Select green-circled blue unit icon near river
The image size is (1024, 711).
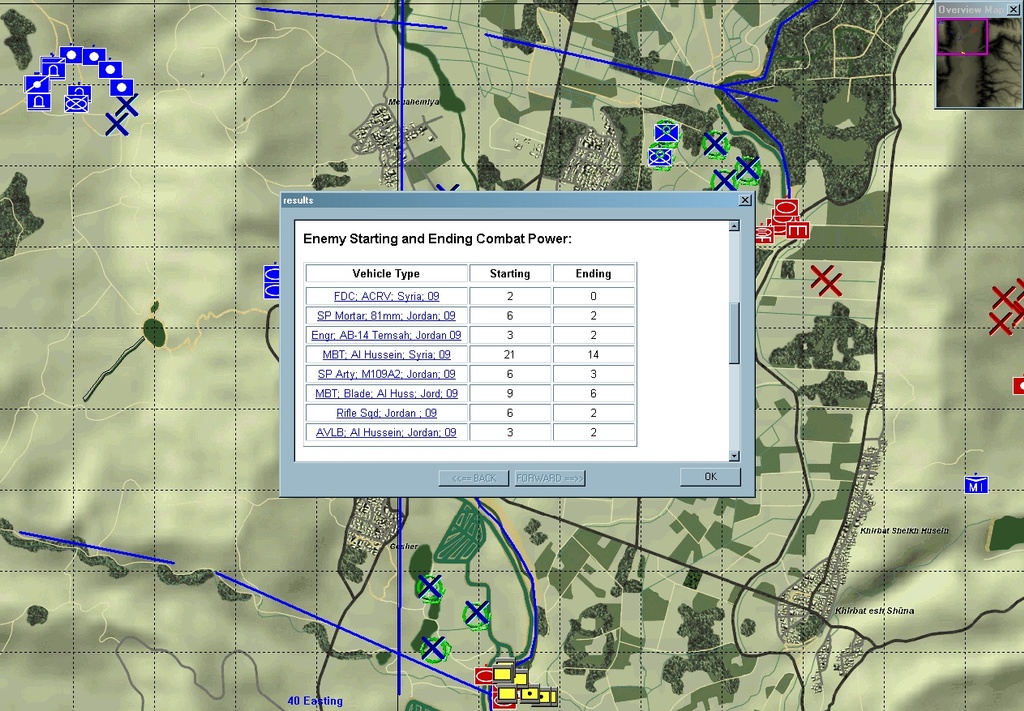pos(666,132)
